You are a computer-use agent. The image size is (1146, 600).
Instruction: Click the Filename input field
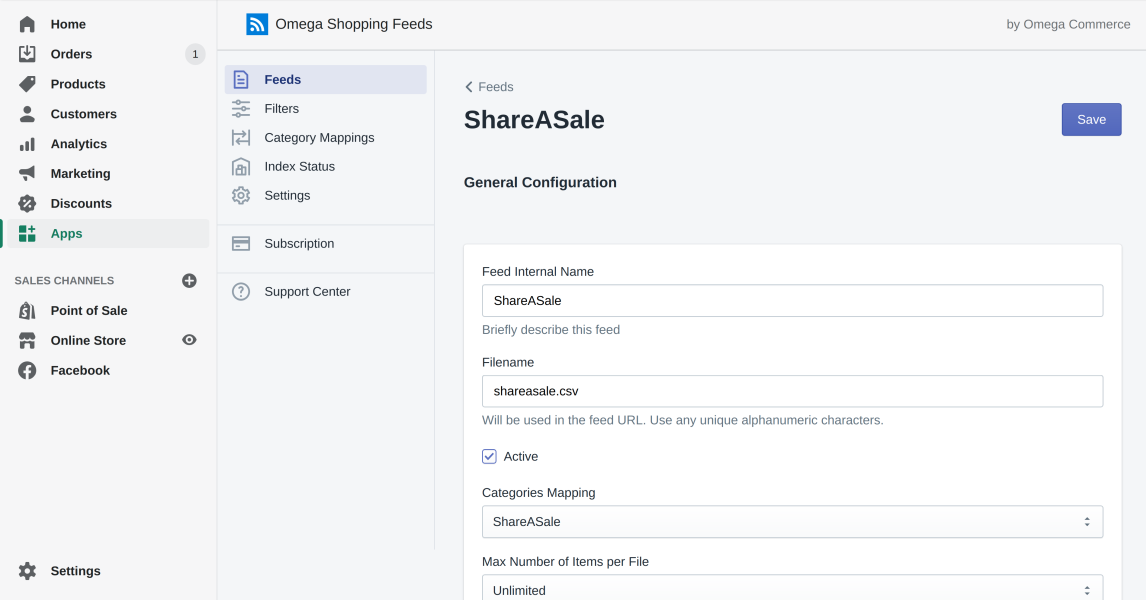click(792, 391)
